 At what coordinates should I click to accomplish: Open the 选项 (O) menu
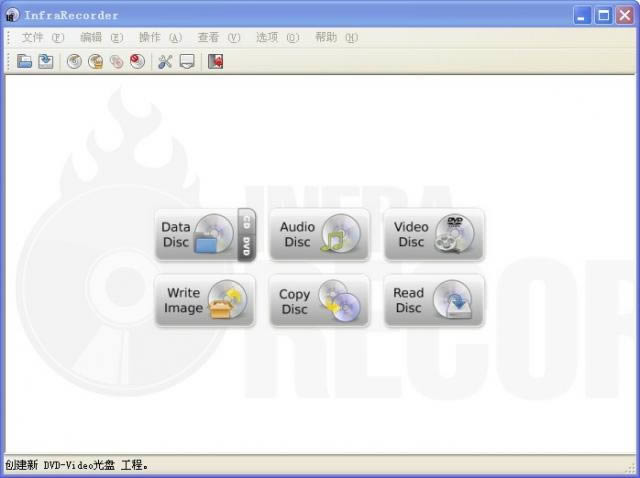278,38
